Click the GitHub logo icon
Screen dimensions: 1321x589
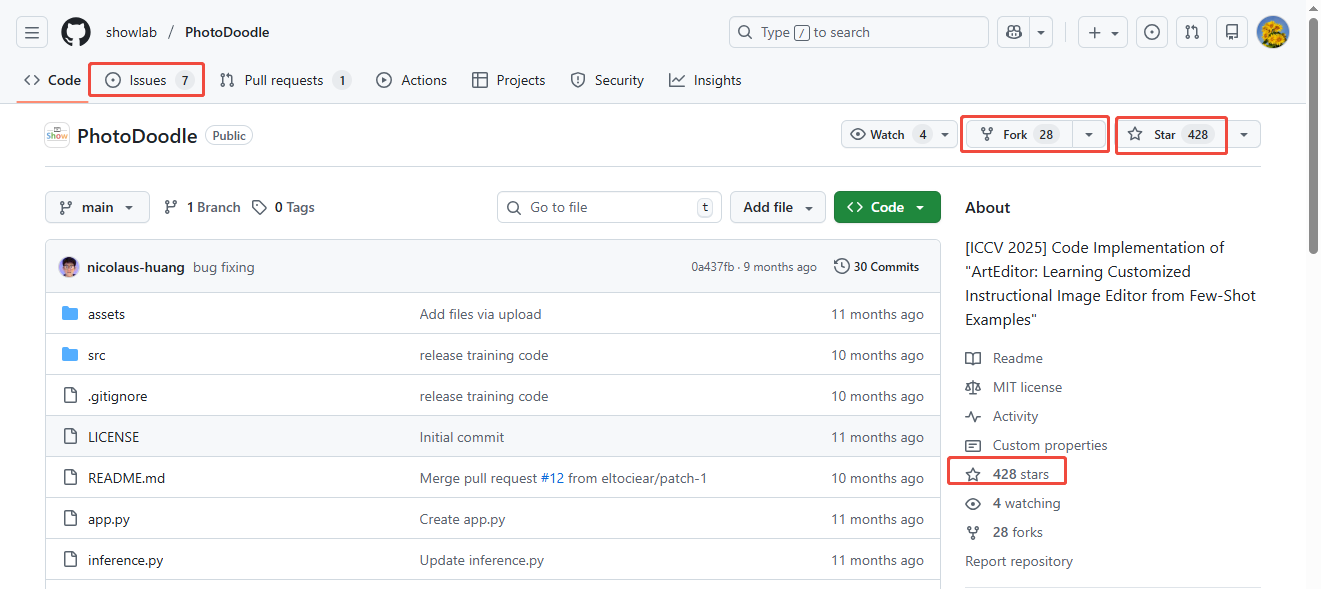click(76, 32)
